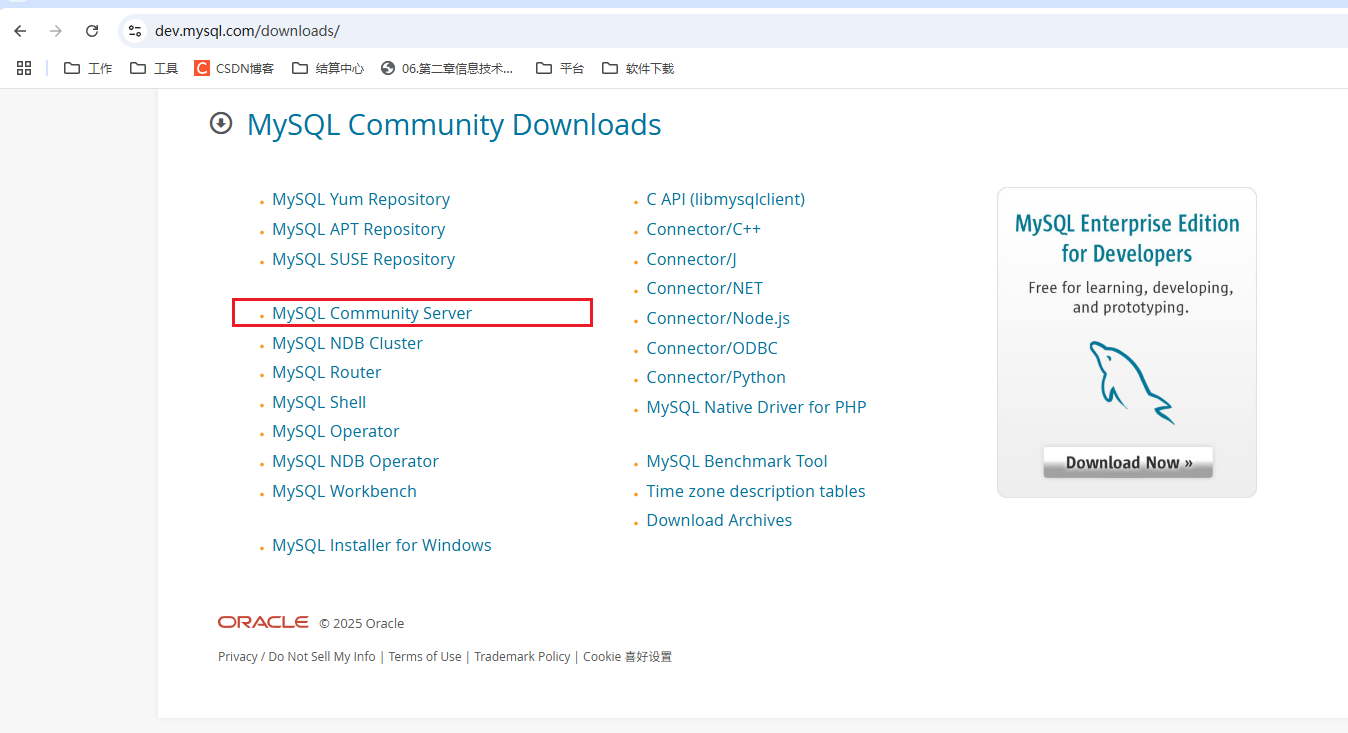Click the Cookie 喜好设置 footer link
1348x733 pixels.
(x=627, y=656)
